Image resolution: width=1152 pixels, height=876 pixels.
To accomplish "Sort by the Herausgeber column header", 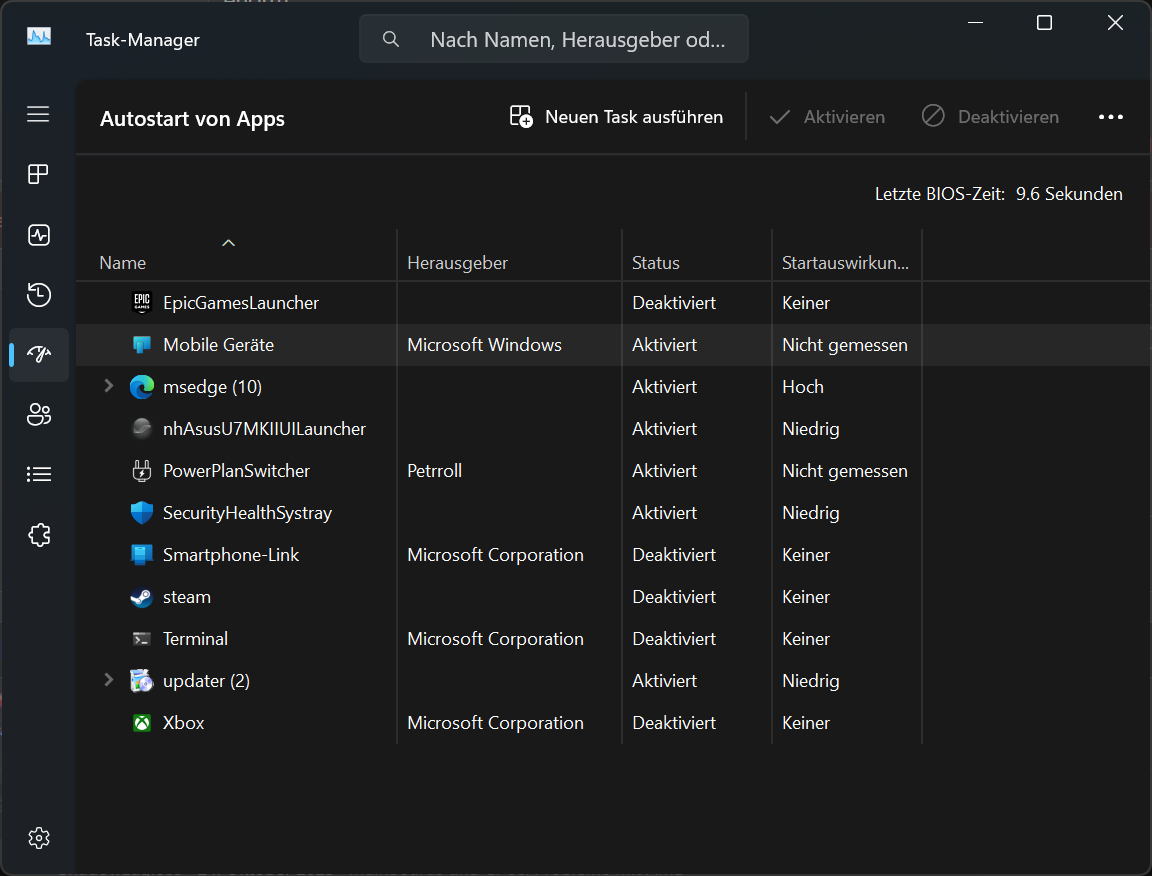I will pos(458,263).
